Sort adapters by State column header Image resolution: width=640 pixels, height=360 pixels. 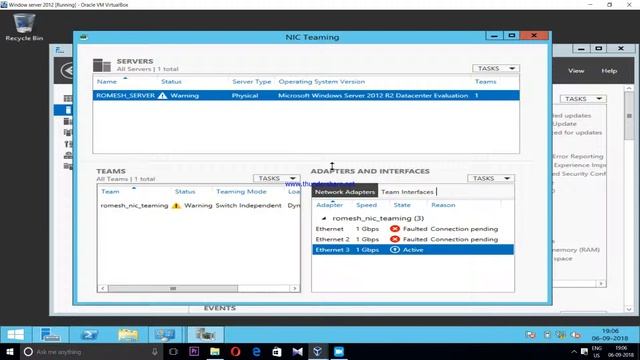point(402,205)
